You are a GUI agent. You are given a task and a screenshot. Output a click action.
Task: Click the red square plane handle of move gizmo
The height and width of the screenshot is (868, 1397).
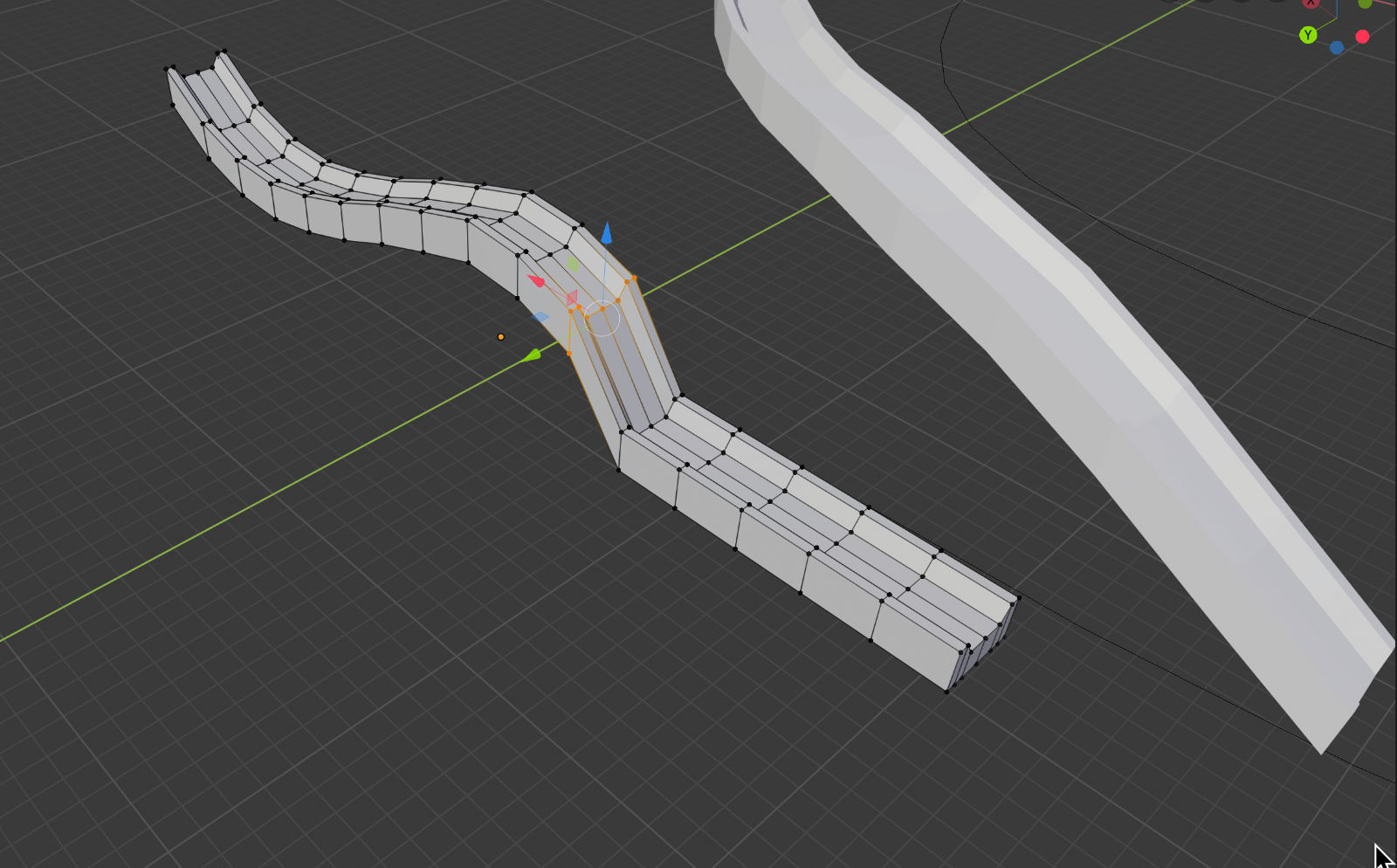(x=572, y=298)
